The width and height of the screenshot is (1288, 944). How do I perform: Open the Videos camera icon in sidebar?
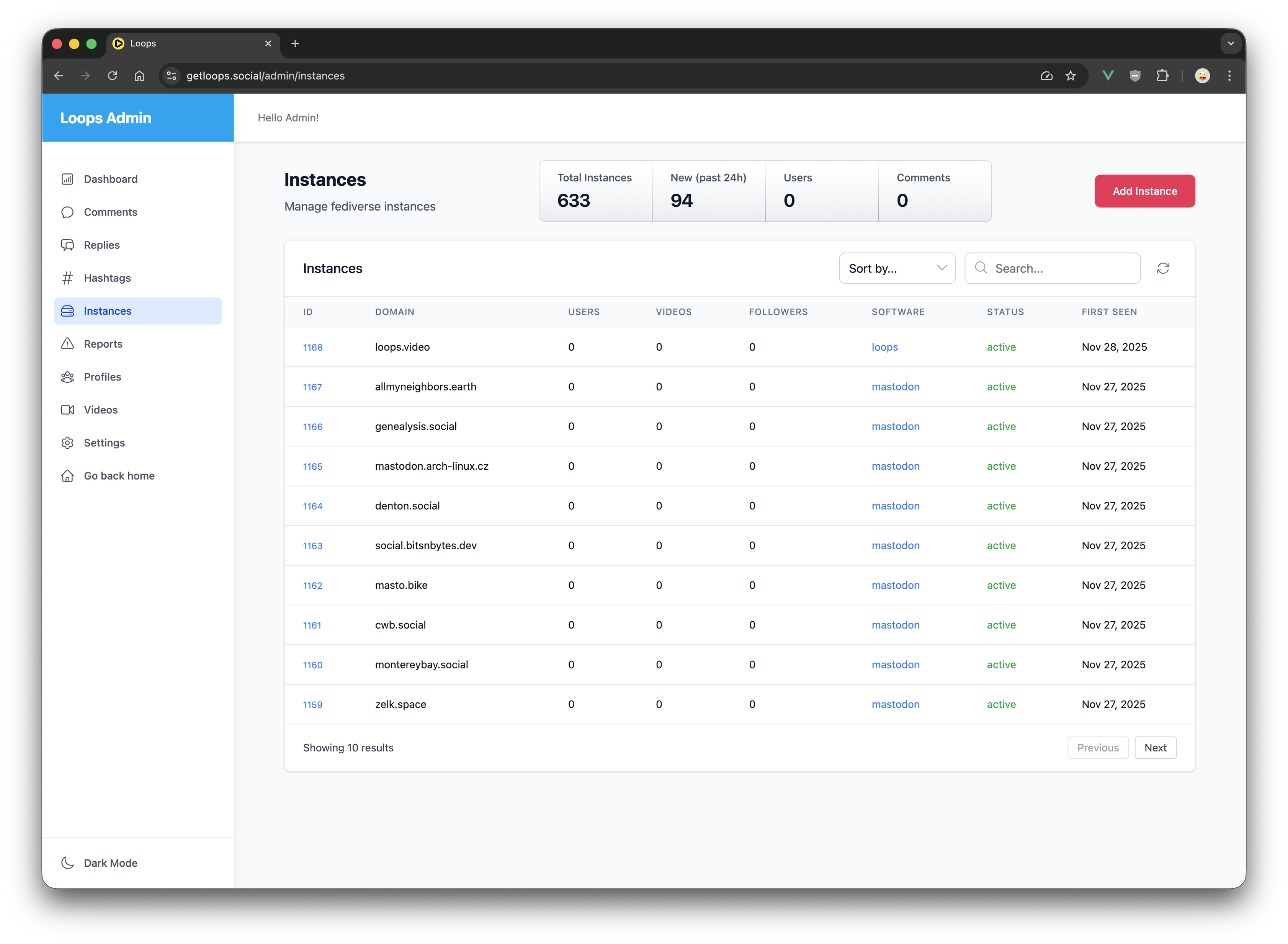(67, 410)
